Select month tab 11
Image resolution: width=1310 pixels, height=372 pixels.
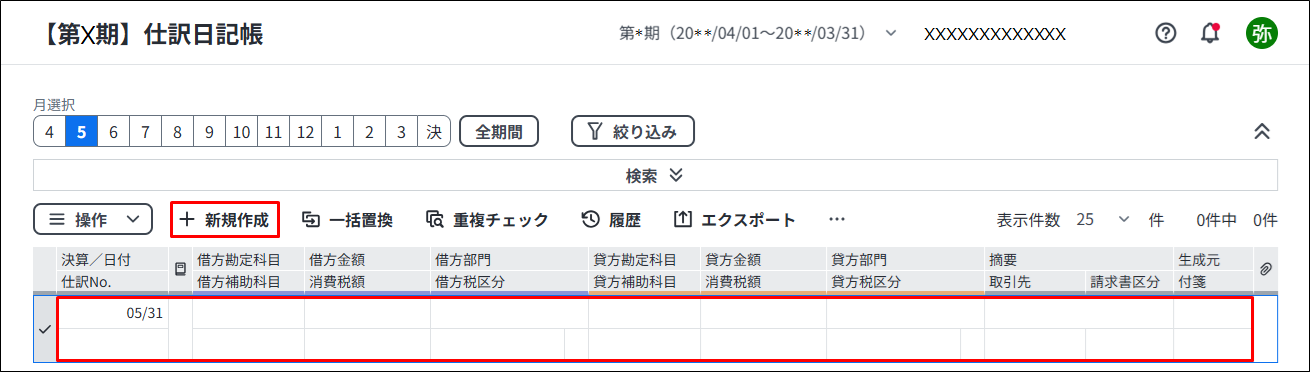274,131
